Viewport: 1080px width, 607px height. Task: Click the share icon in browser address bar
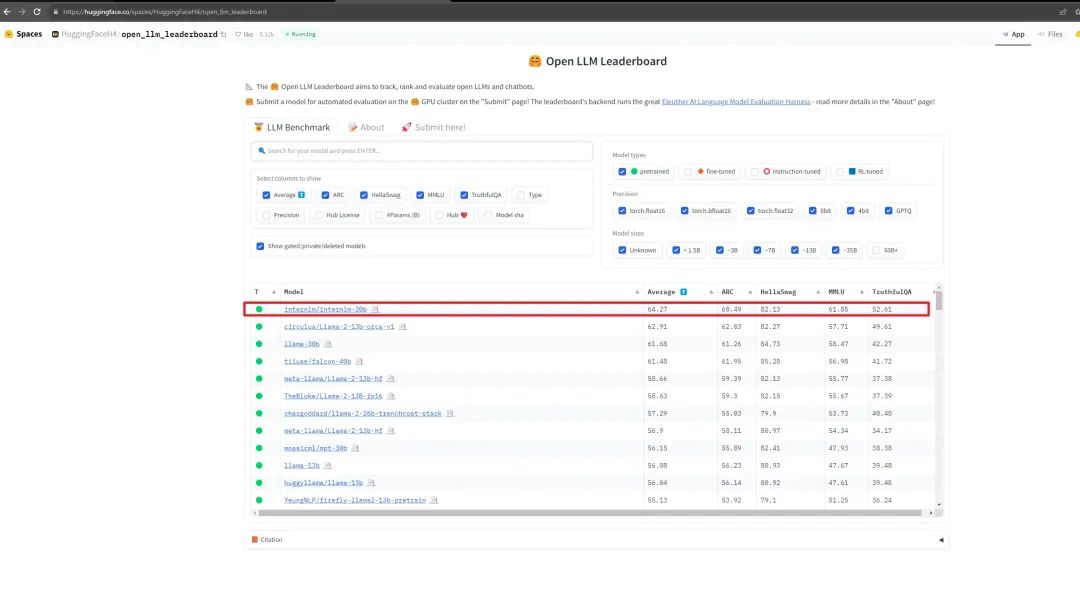point(1063,12)
